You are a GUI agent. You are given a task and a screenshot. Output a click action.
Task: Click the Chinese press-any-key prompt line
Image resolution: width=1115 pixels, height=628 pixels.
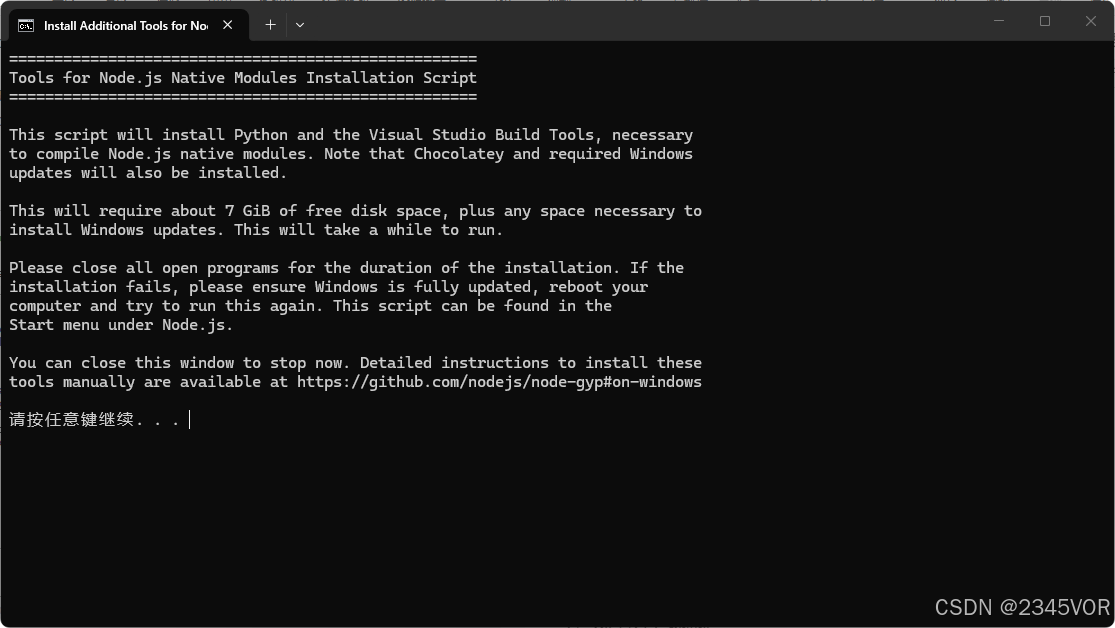point(94,420)
